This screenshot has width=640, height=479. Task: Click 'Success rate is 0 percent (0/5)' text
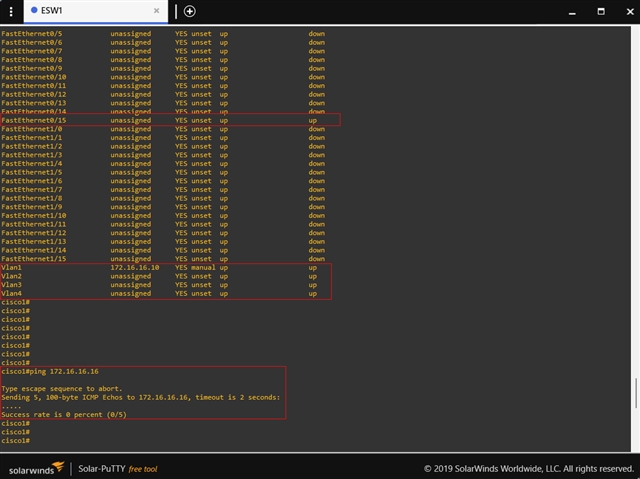click(64, 415)
